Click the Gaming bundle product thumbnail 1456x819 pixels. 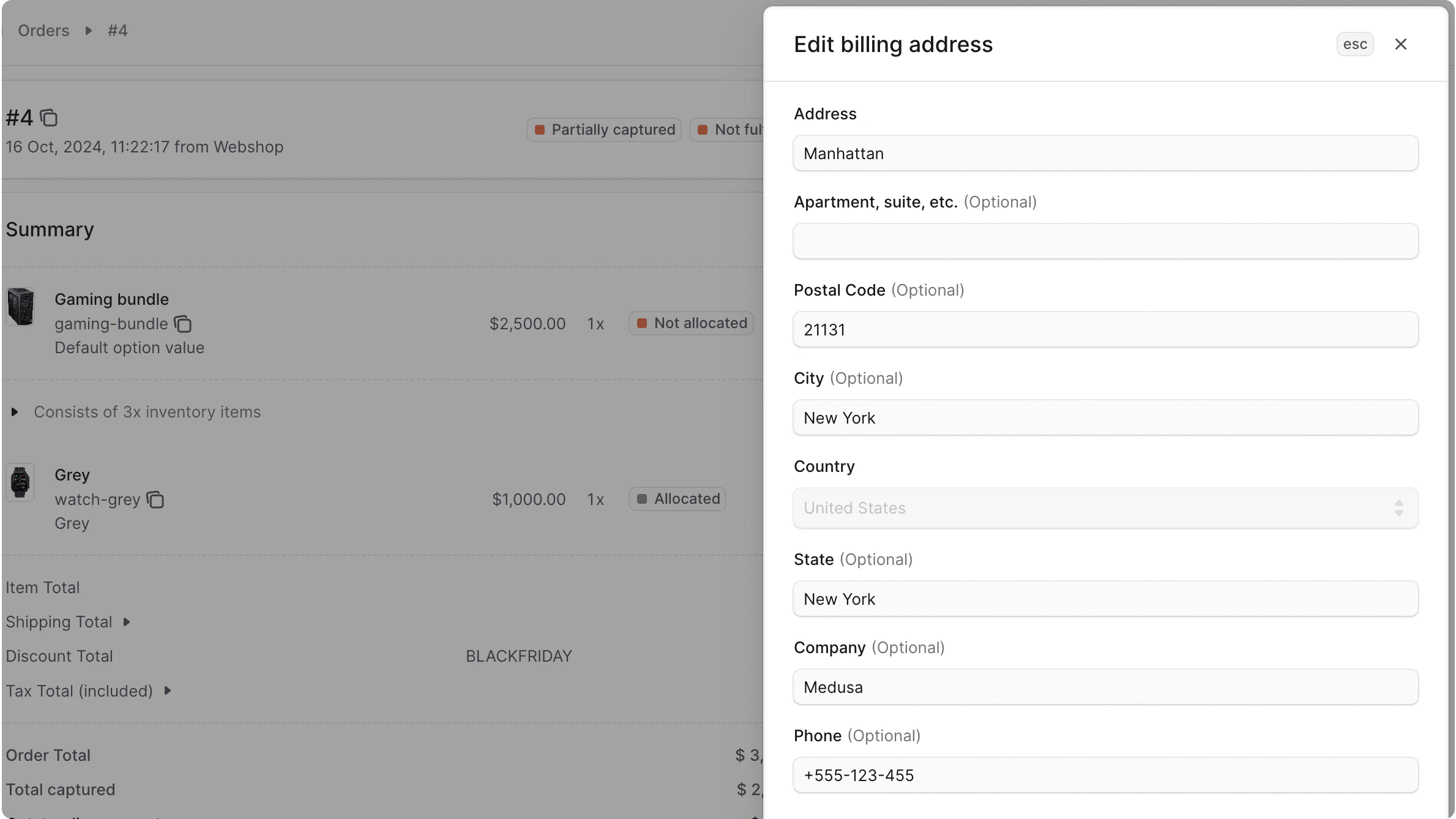pyautogui.click(x=21, y=305)
